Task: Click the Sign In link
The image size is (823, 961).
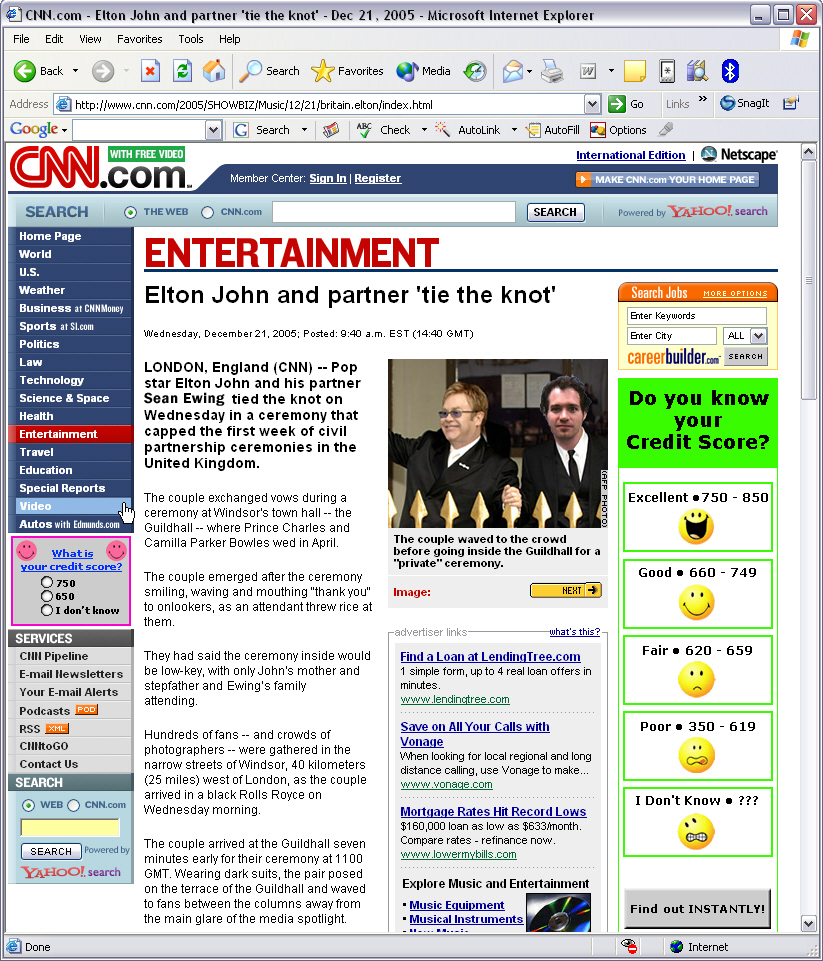Action: (x=328, y=178)
